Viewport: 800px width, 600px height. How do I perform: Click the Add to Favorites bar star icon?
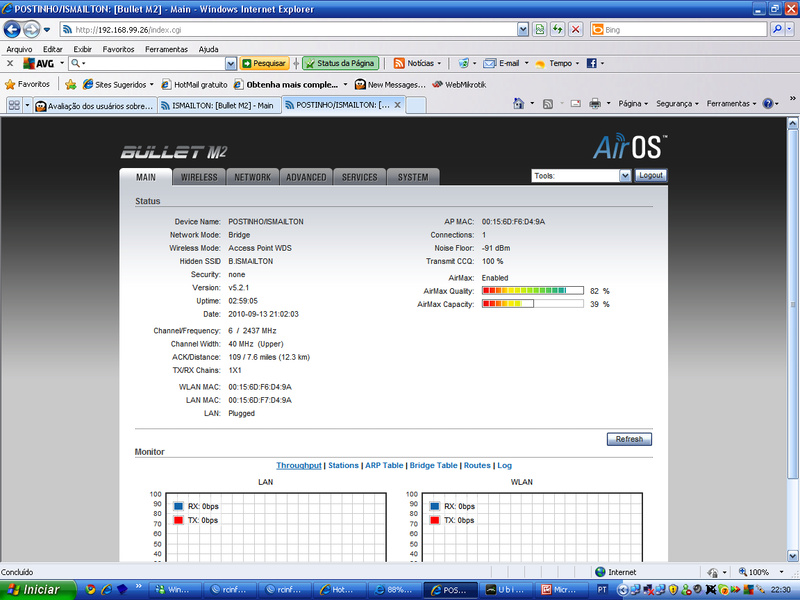pos(70,84)
